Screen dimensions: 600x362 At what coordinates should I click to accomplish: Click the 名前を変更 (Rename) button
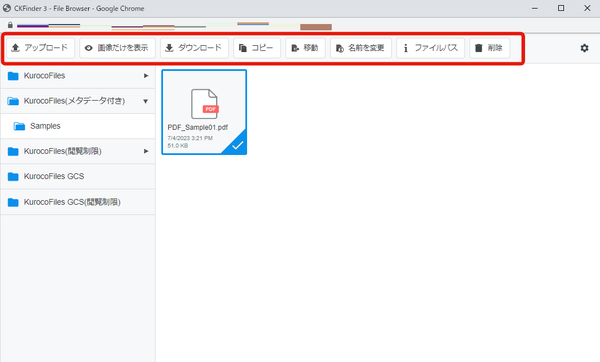coord(360,48)
